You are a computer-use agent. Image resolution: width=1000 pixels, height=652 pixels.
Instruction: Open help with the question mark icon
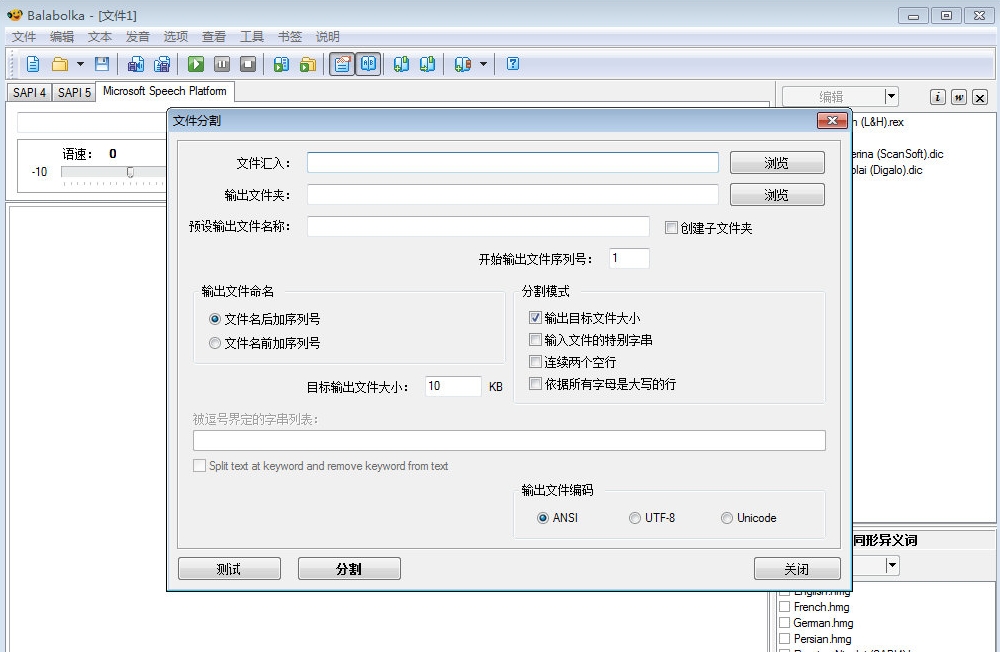[513, 64]
